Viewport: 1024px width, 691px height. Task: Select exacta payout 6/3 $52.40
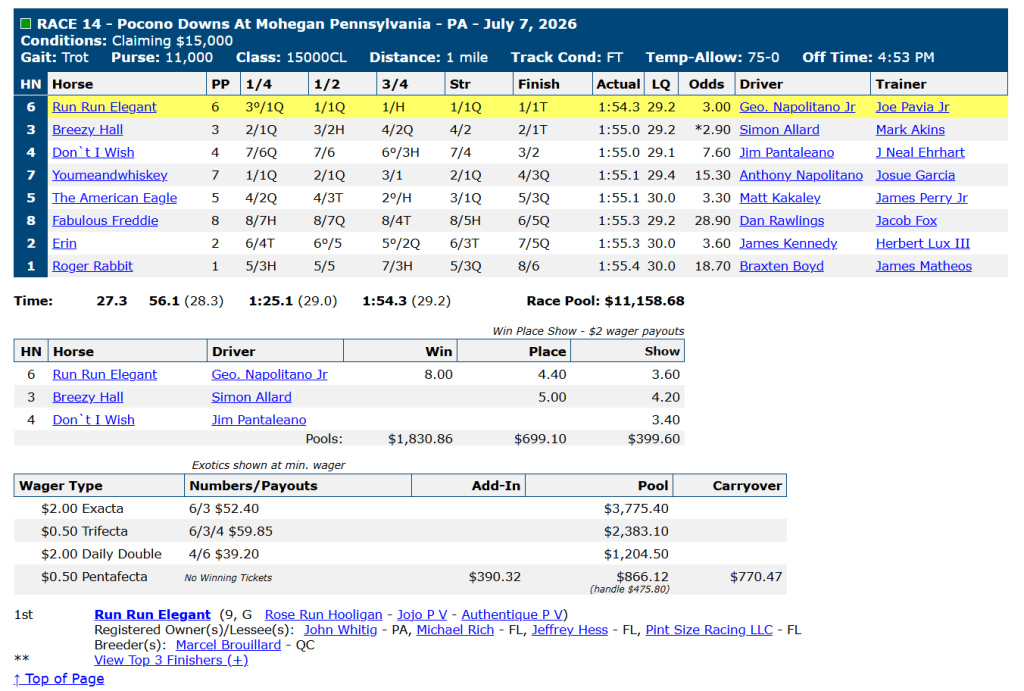[224, 509]
